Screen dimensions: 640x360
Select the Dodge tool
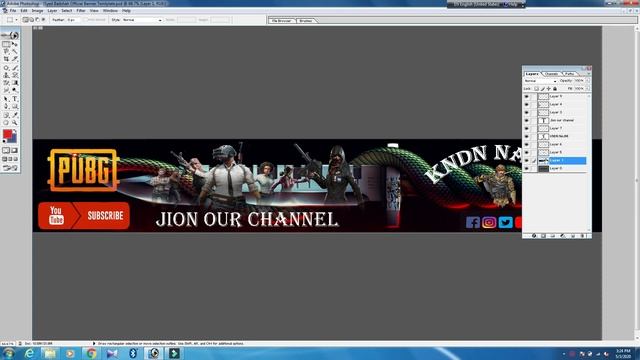click(x=15, y=90)
